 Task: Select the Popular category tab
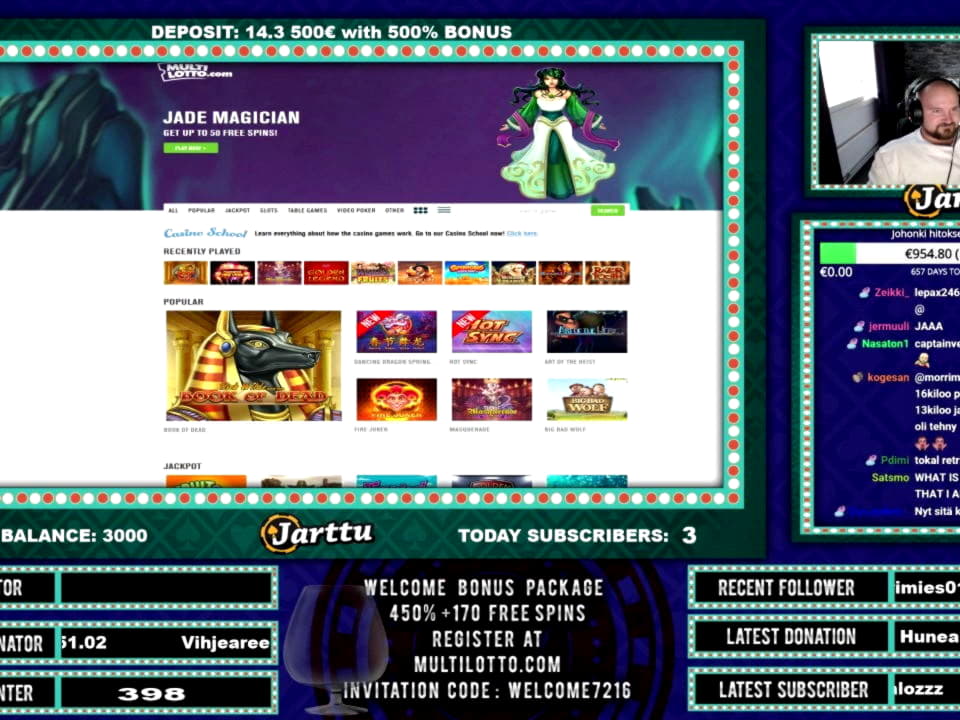point(201,211)
